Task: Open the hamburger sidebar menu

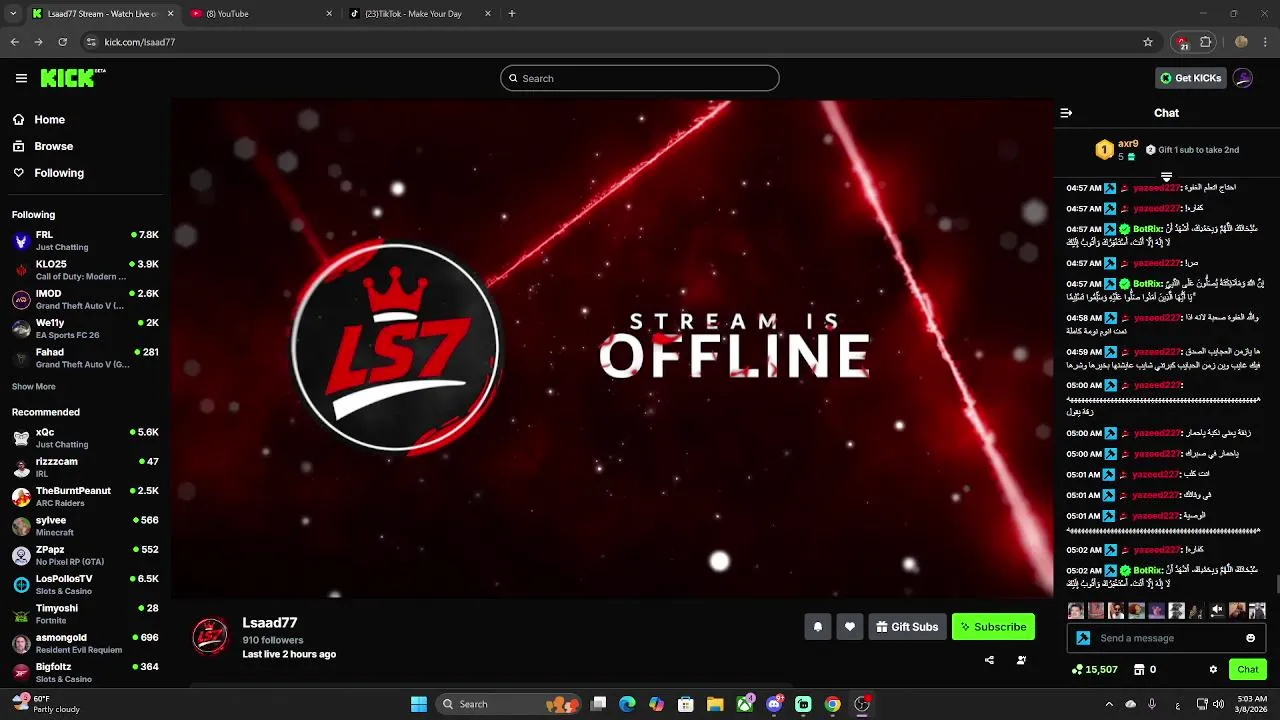Action: point(21,78)
